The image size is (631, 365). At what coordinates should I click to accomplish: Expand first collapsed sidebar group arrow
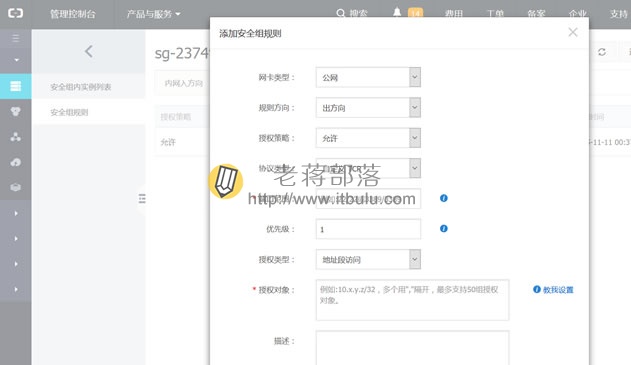coord(16,213)
